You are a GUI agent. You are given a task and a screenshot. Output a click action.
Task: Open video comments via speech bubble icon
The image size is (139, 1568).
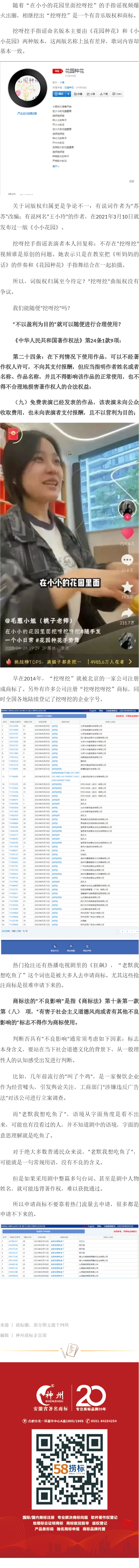tap(127, 559)
